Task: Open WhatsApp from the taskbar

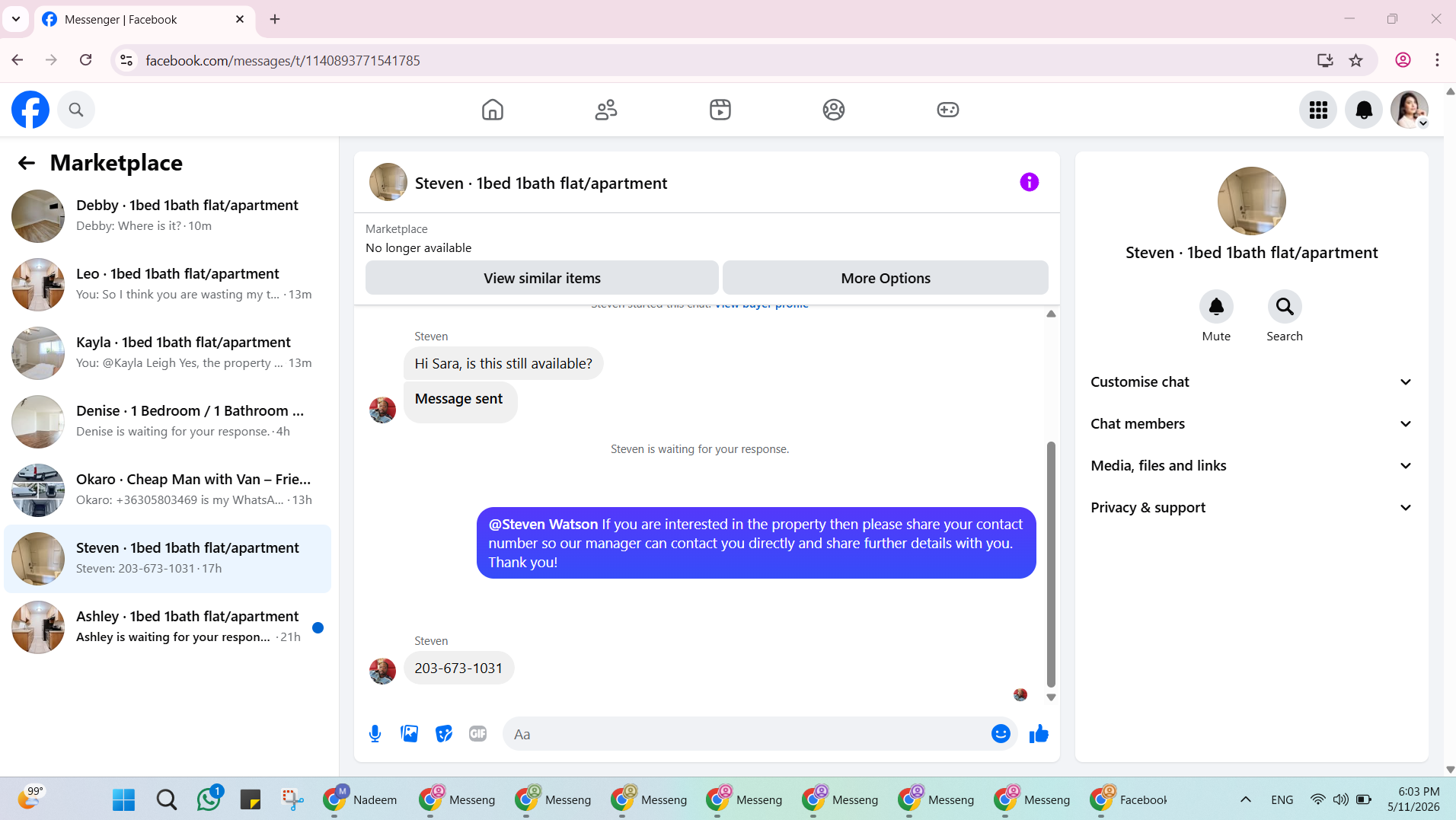Action: 209,799
